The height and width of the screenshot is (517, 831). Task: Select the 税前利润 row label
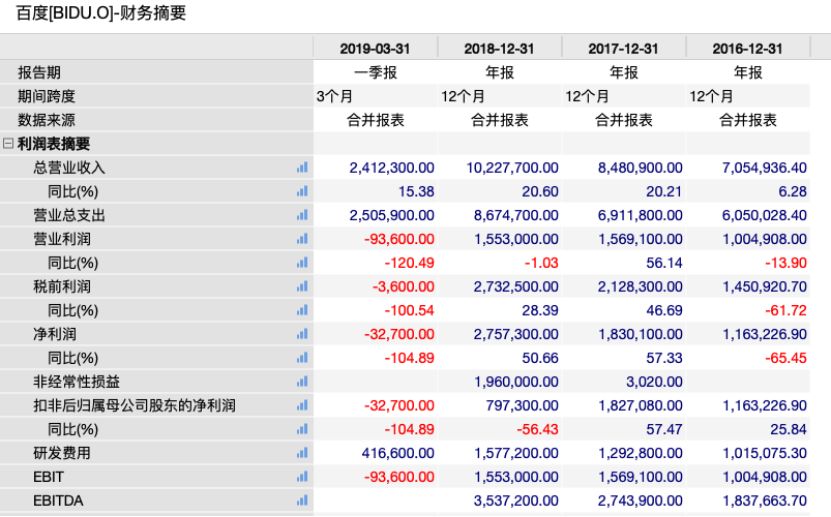click(62, 287)
